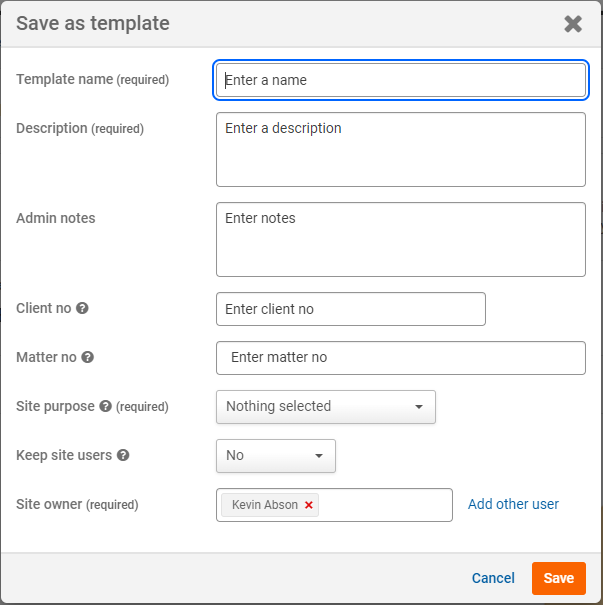This screenshot has width=603, height=605.
Task: Focus the Template name field
Action: pos(401,80)
